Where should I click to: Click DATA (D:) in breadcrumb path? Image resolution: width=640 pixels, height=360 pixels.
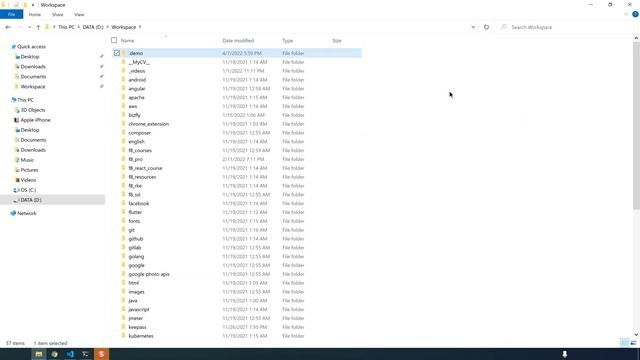93,27
